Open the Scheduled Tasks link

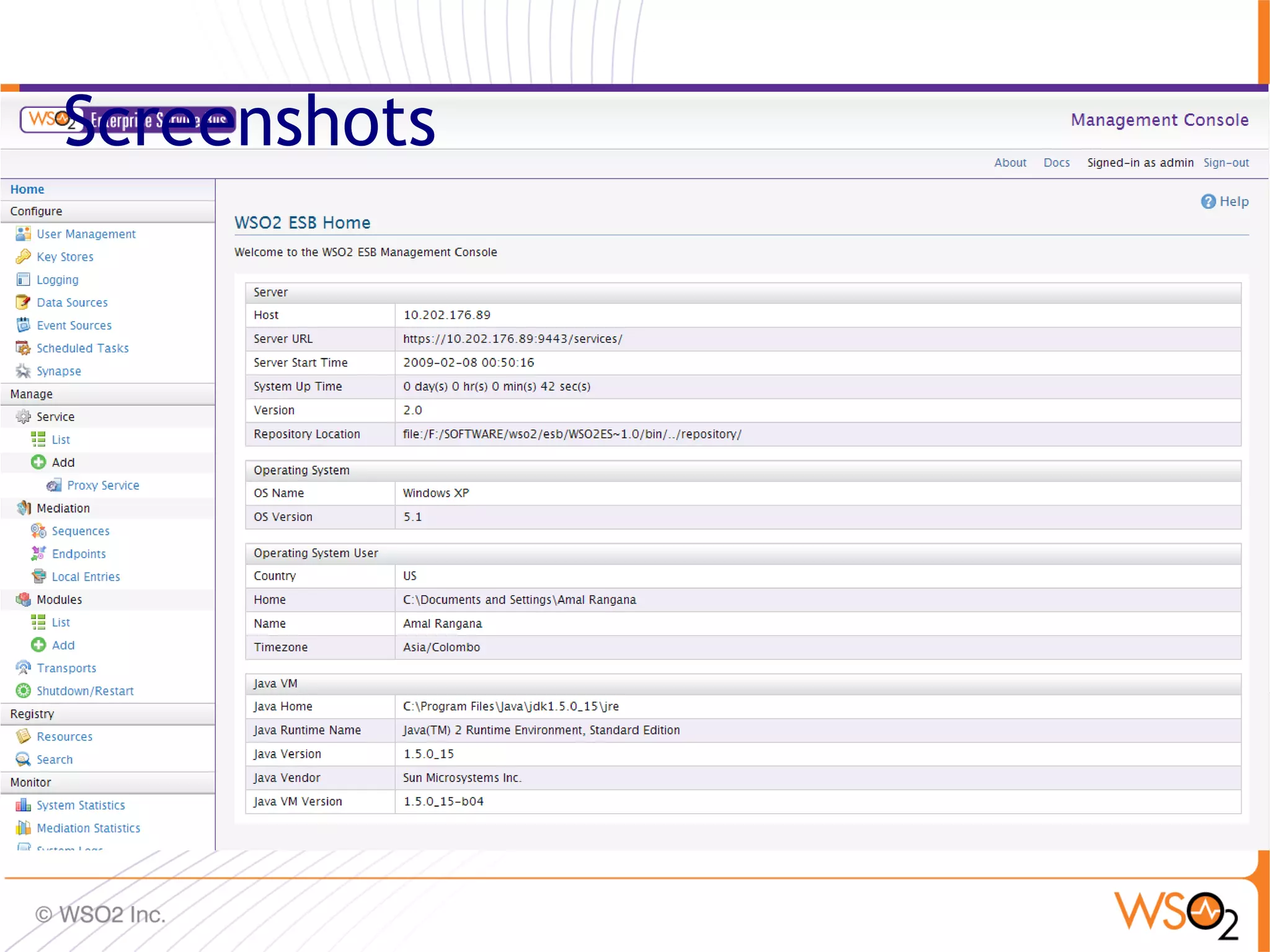(x=82, y=349)
